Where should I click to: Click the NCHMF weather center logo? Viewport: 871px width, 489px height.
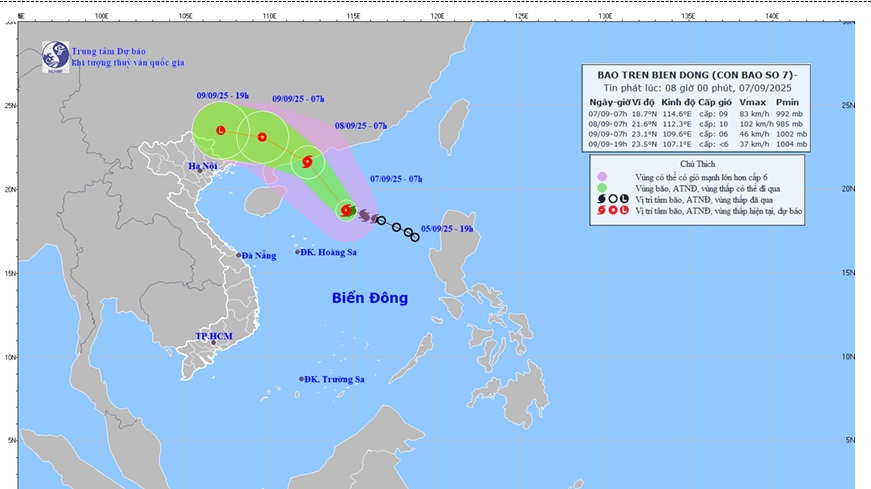[x=56, y=57]
